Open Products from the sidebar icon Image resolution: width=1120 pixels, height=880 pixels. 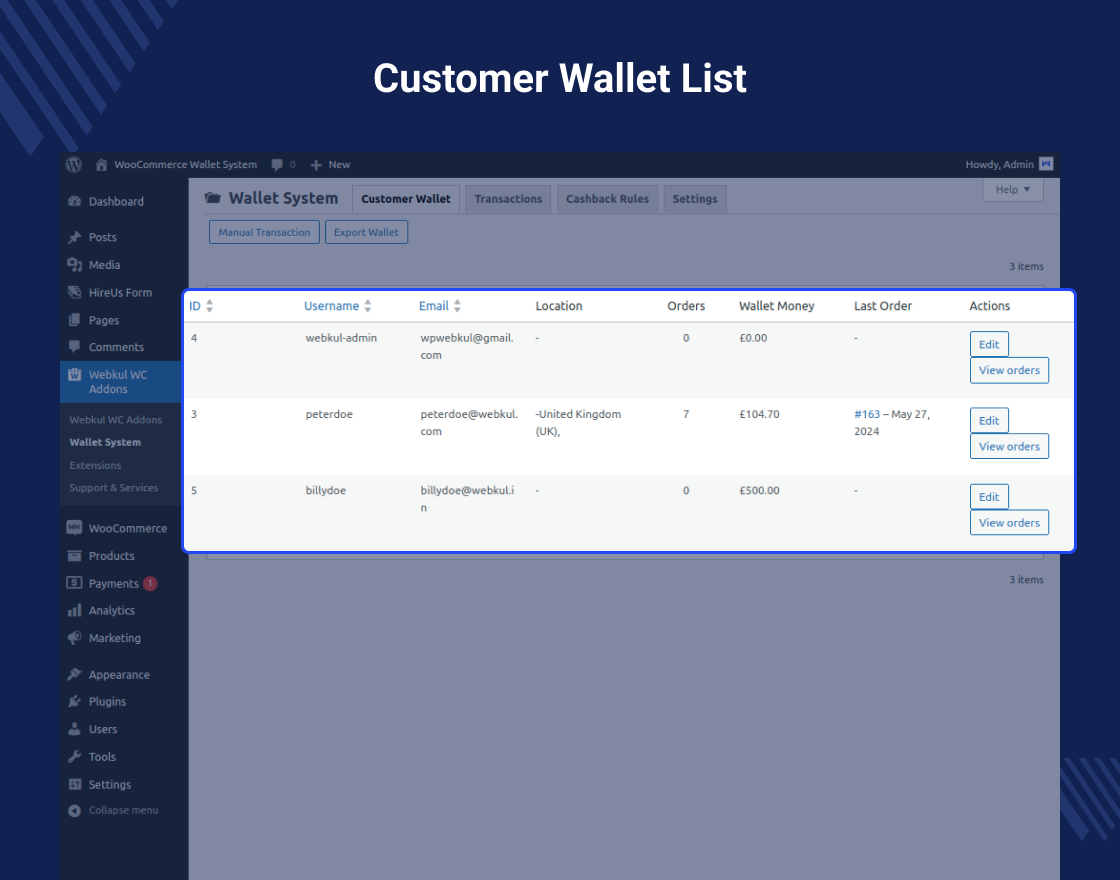point(74,555)
